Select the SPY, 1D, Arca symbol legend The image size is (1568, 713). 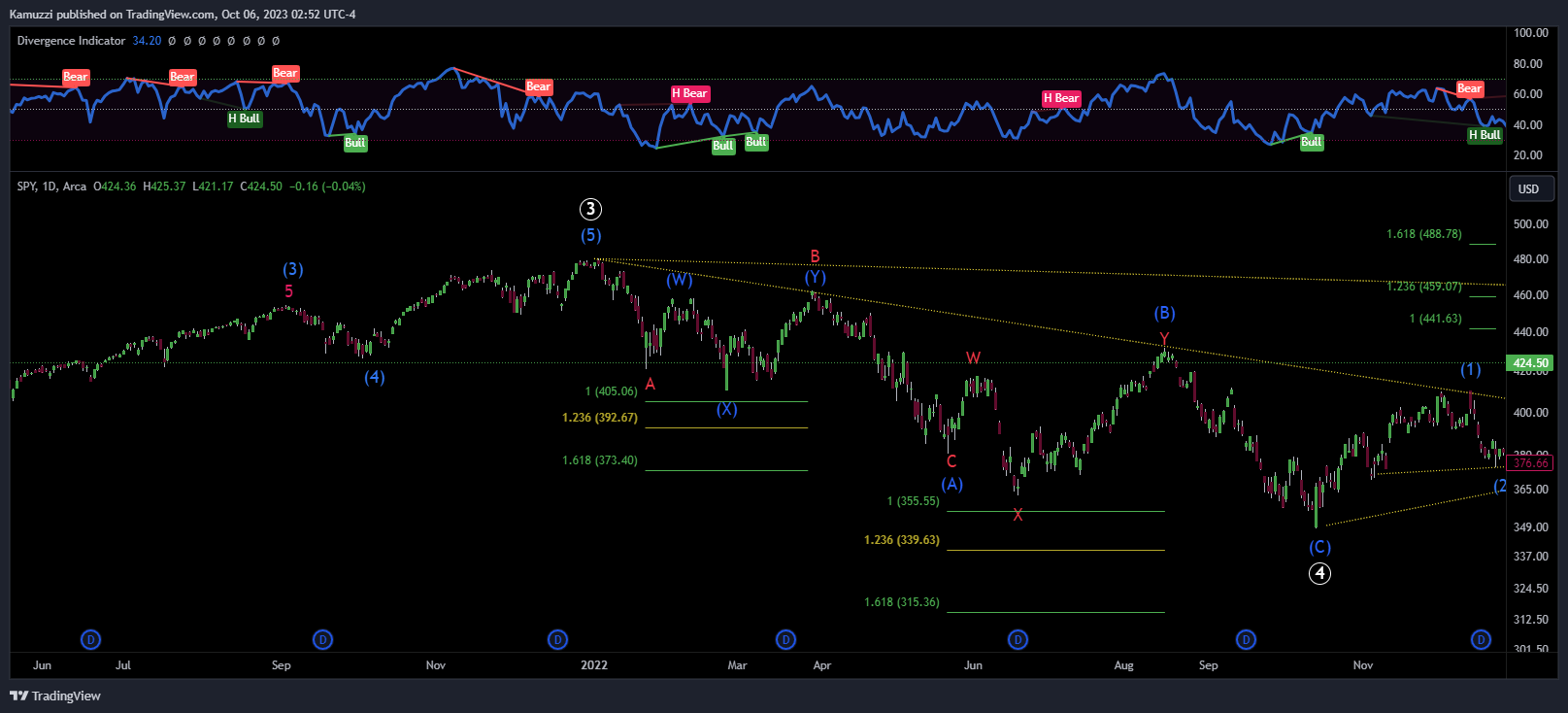pos(51,187)
